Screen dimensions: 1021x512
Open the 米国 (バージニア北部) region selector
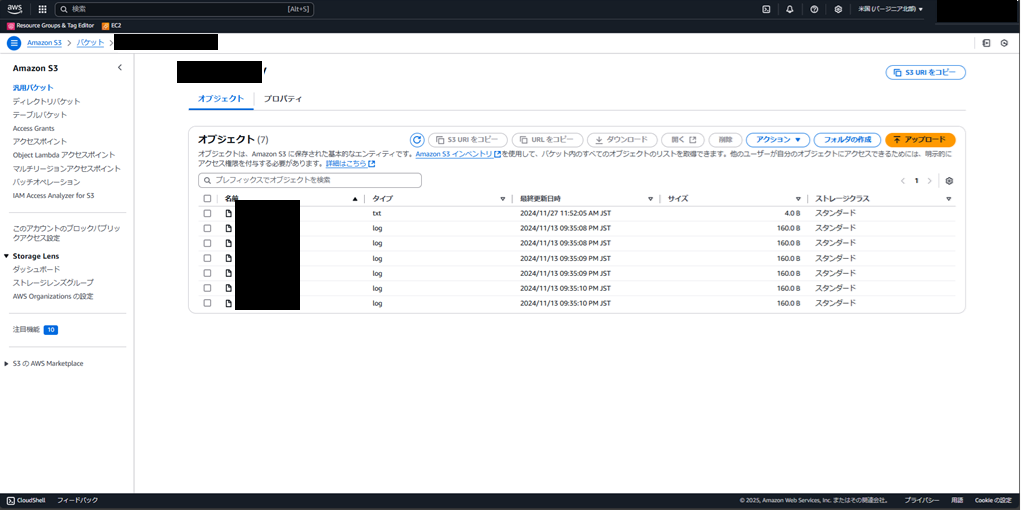pyautogui.click(x=890, y=9)
